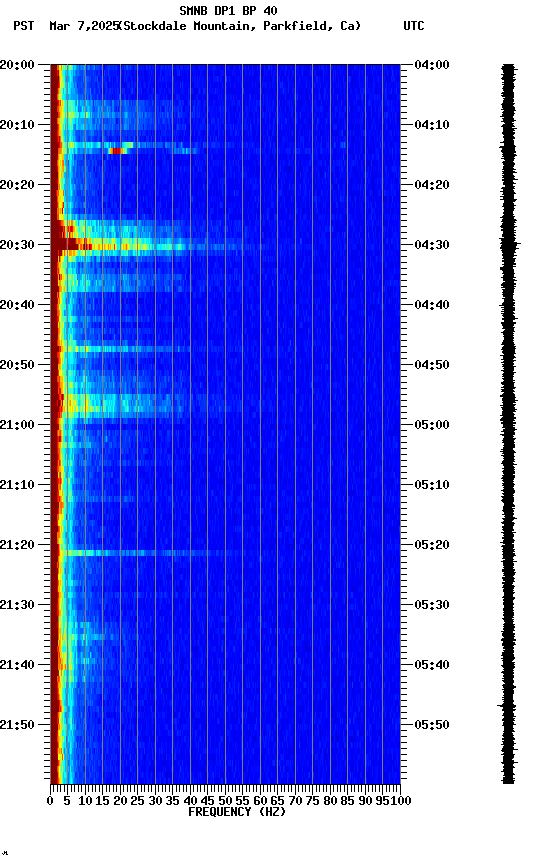Click the 75 Hz frequency tick label
This screenshot has height=864, width=552.
(312, 801)
